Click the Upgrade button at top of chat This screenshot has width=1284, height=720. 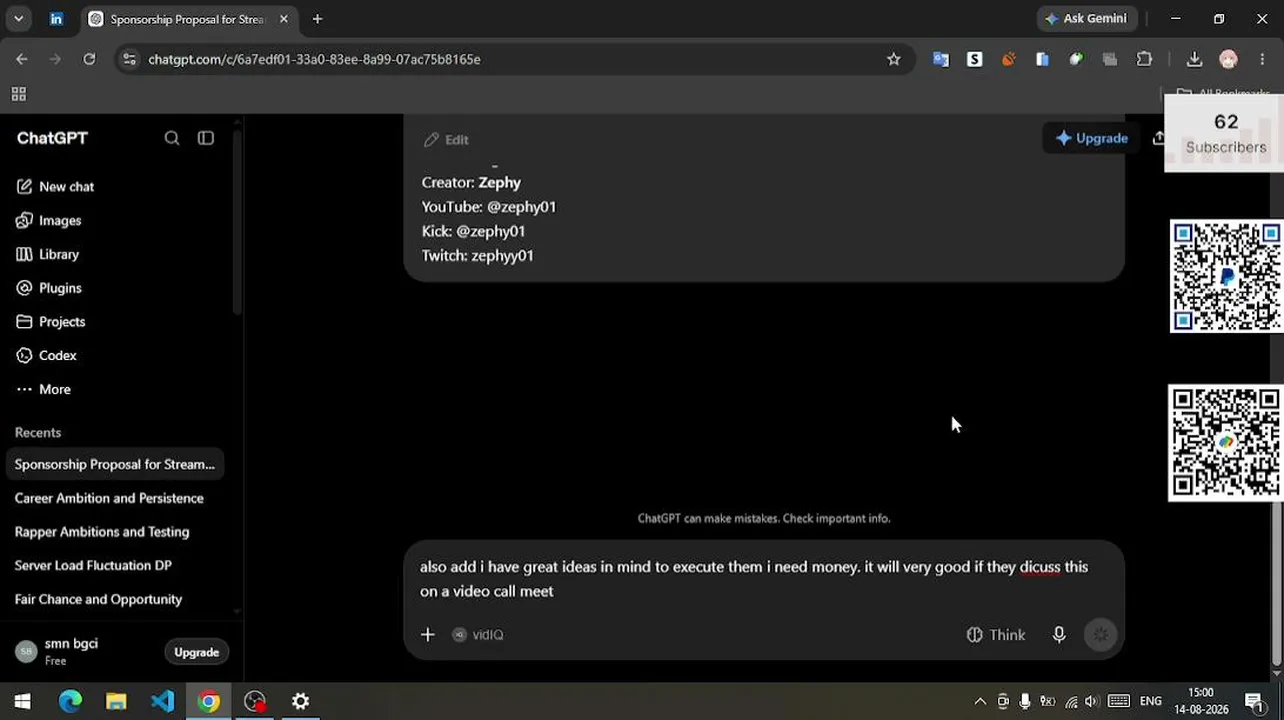pyautogui.click(x=1092, y=138)
